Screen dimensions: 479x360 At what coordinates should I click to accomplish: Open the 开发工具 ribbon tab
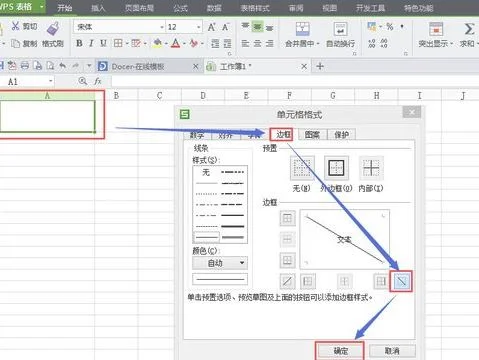370,8
